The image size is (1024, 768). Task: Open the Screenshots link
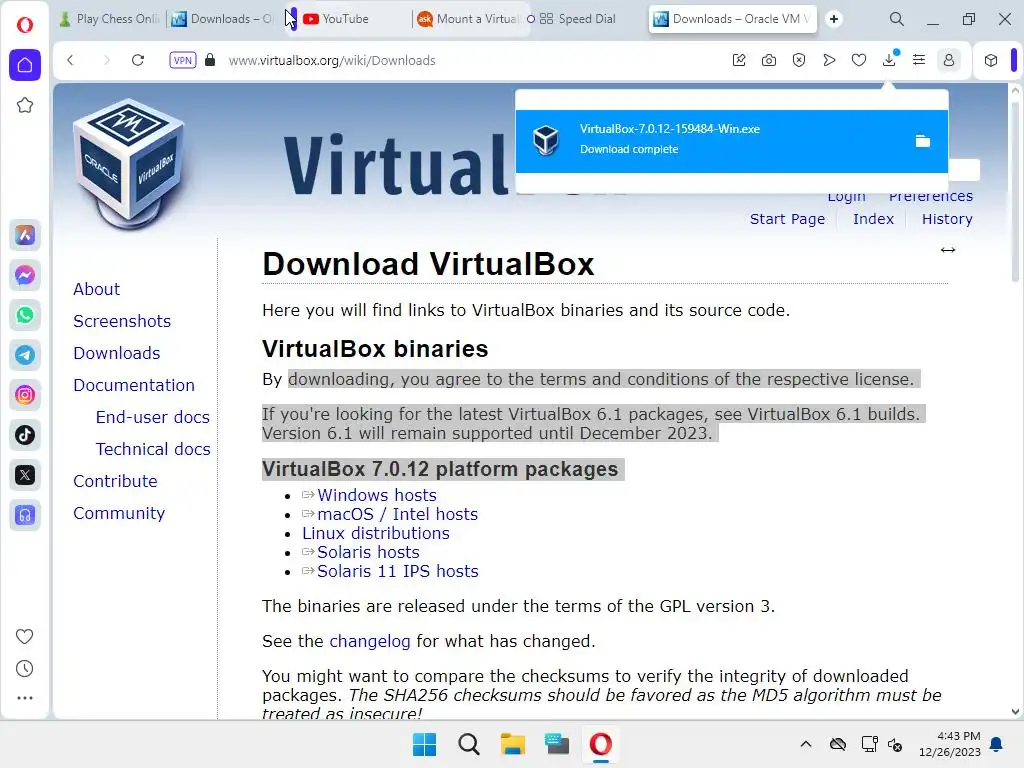tap(122, 321)
